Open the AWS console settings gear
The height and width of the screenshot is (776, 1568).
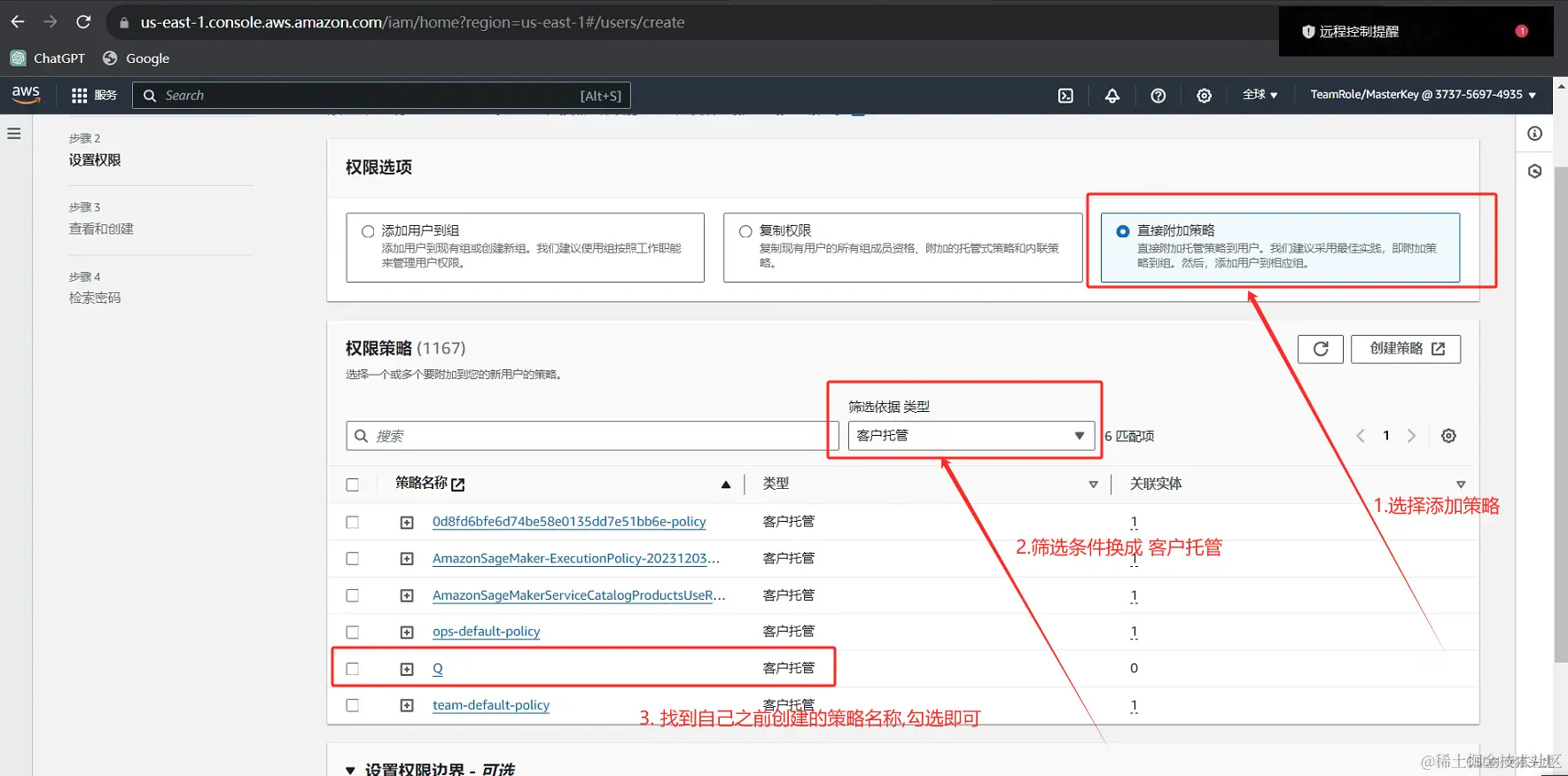(1204, 96)
